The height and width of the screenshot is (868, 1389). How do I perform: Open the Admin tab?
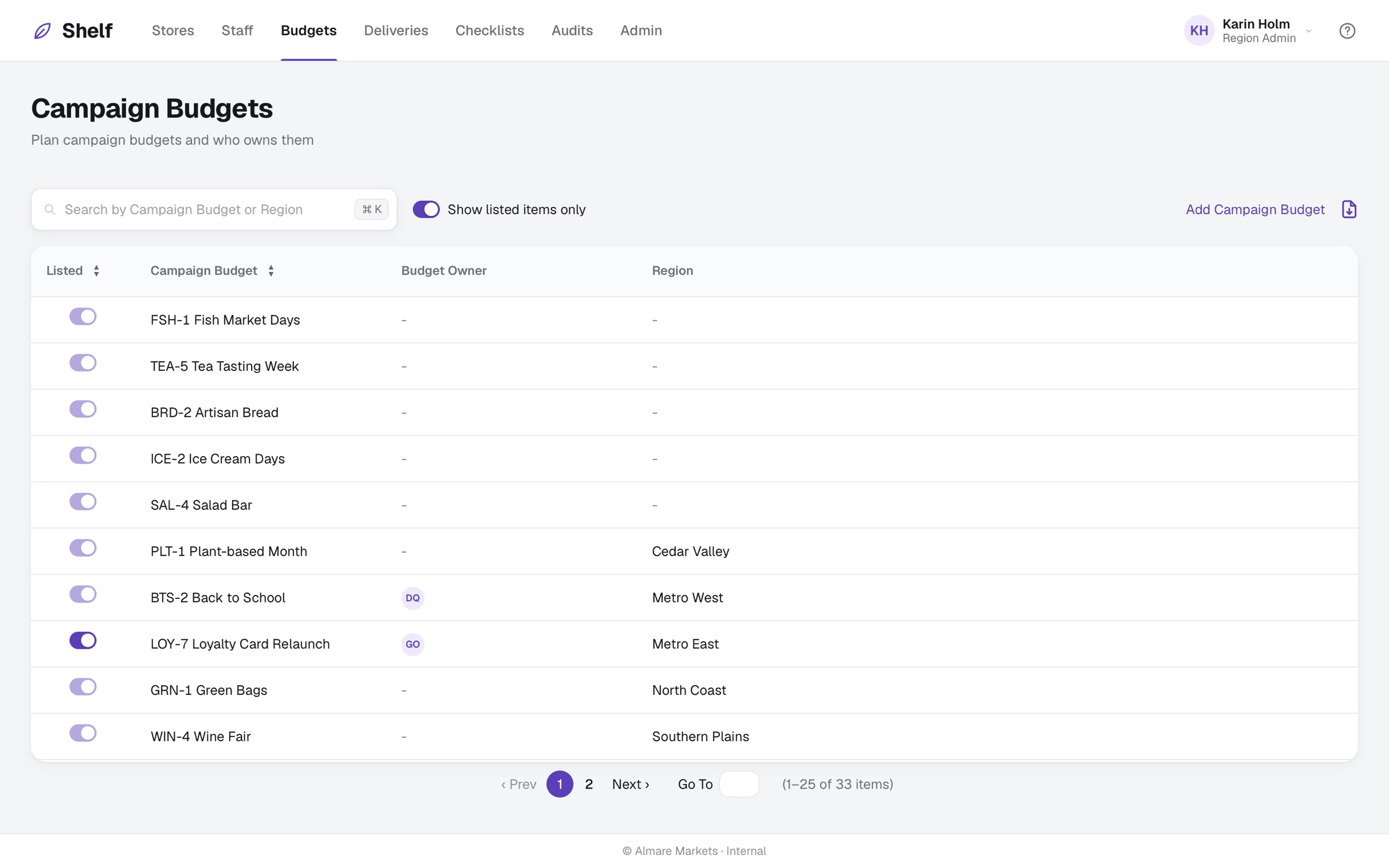641,31
